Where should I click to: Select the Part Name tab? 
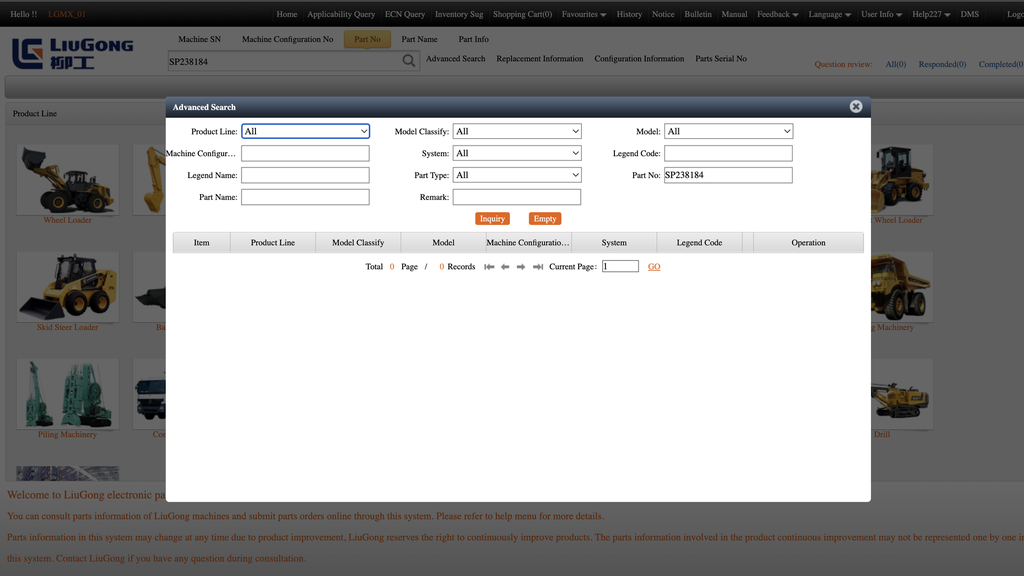point(419,39)
